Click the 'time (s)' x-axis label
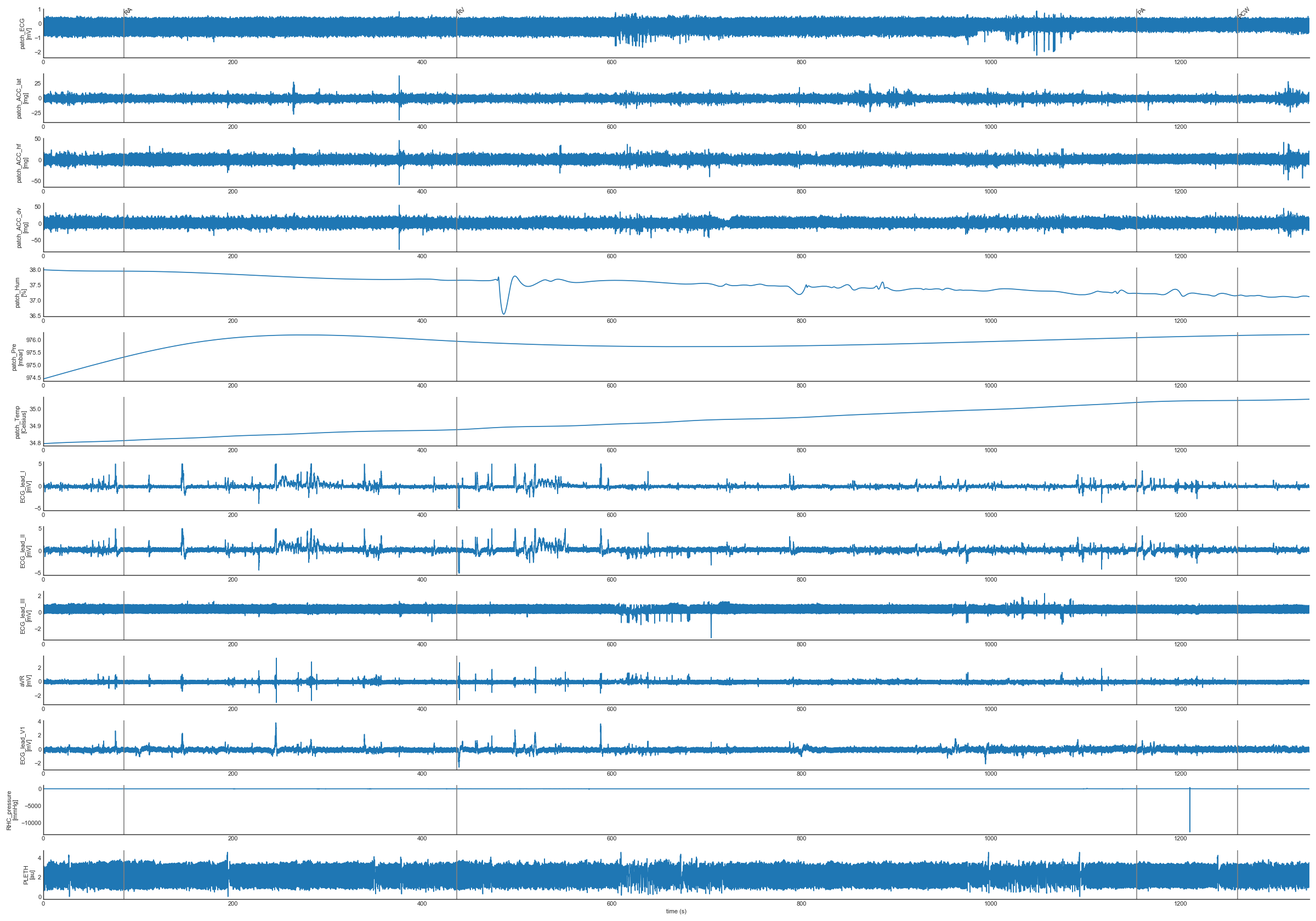 [676, 911]
